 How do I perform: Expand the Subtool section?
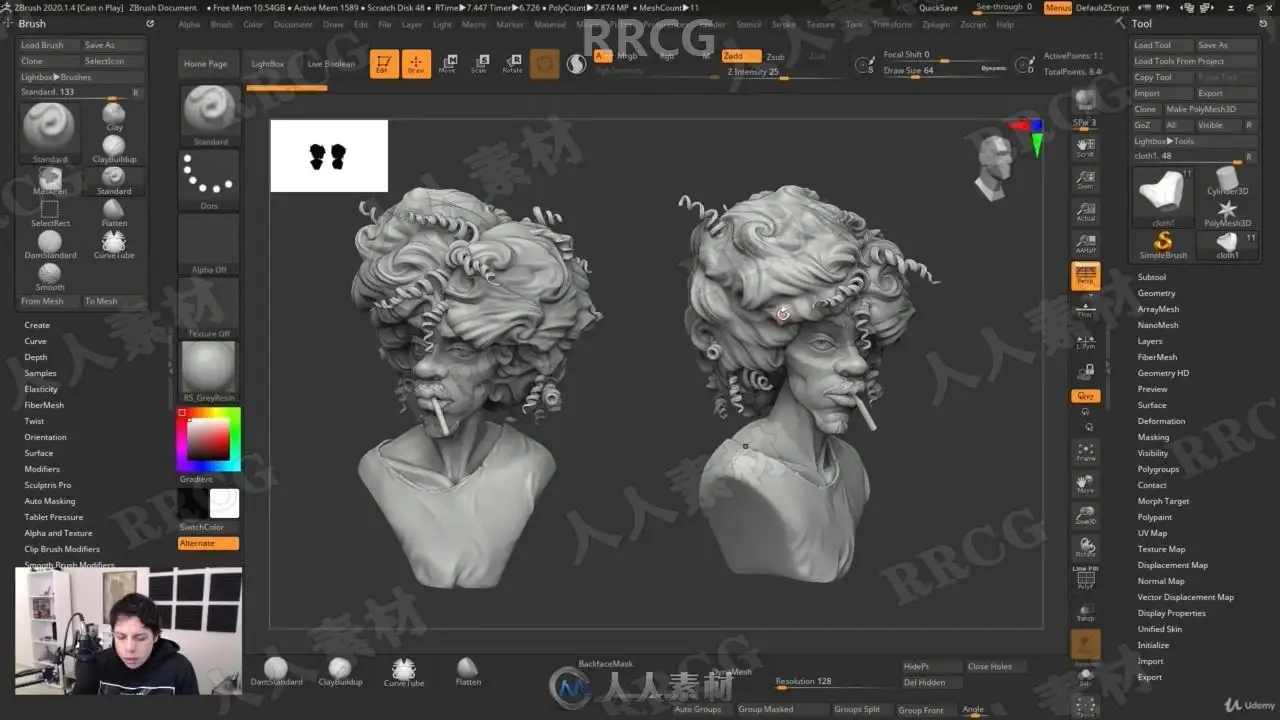(x=1152, y=277)
